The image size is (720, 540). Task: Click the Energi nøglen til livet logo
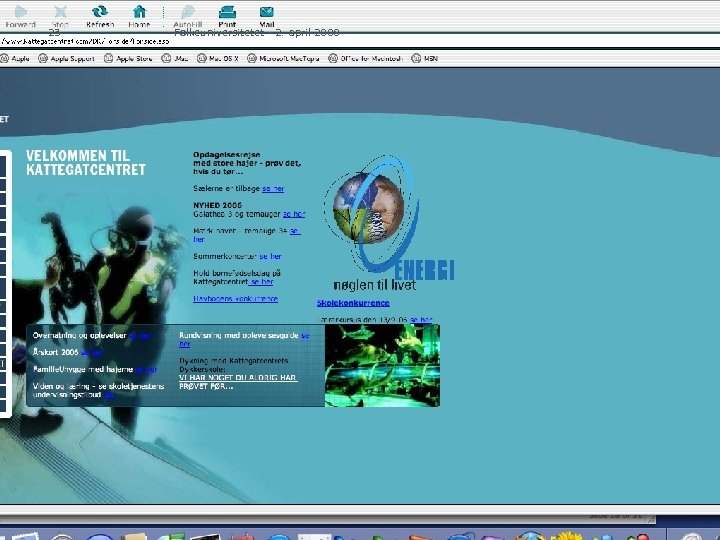click(388, 224)
